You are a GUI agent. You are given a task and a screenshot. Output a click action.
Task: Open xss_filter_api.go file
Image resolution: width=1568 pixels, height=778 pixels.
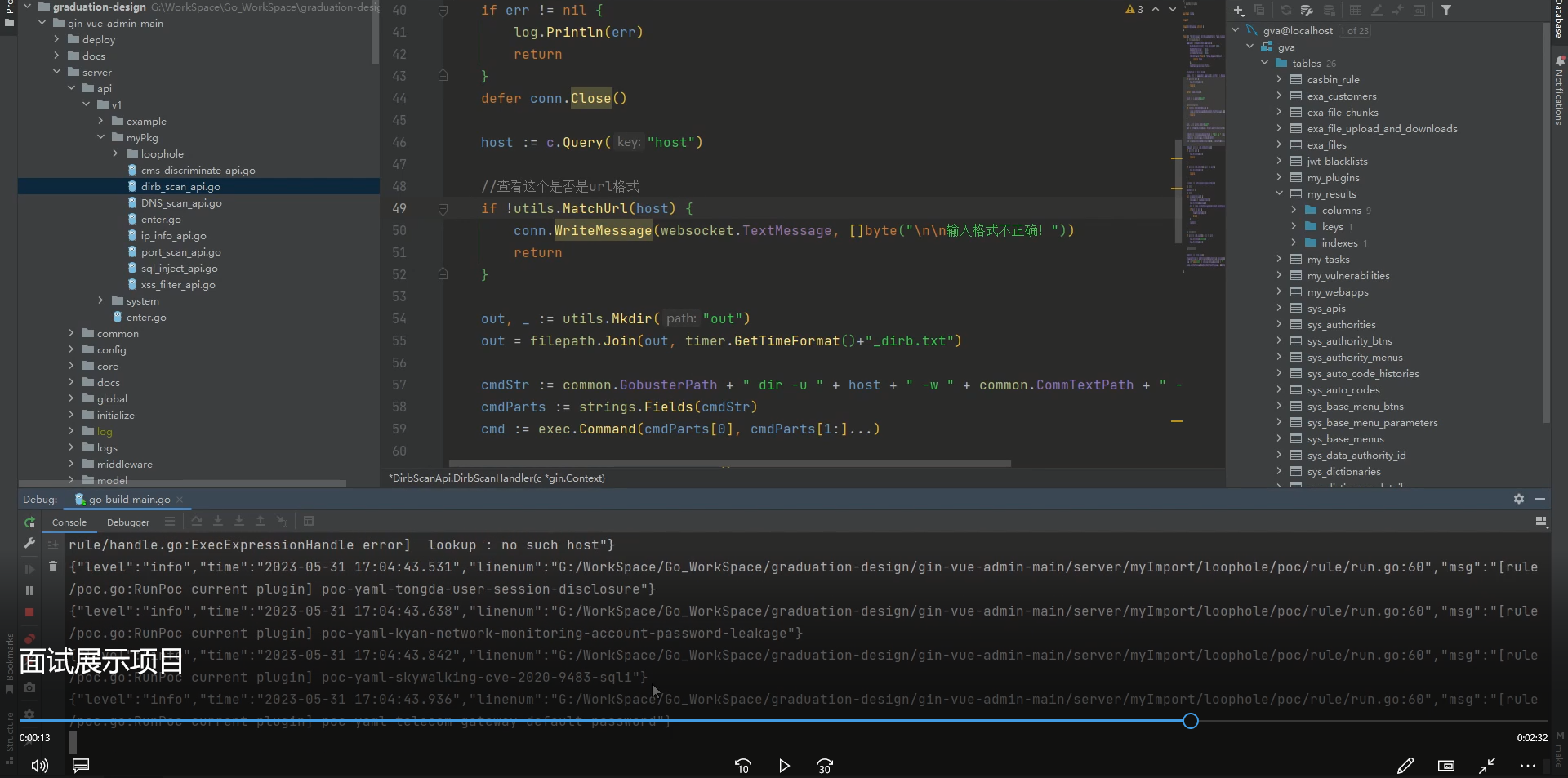(177, 284)
